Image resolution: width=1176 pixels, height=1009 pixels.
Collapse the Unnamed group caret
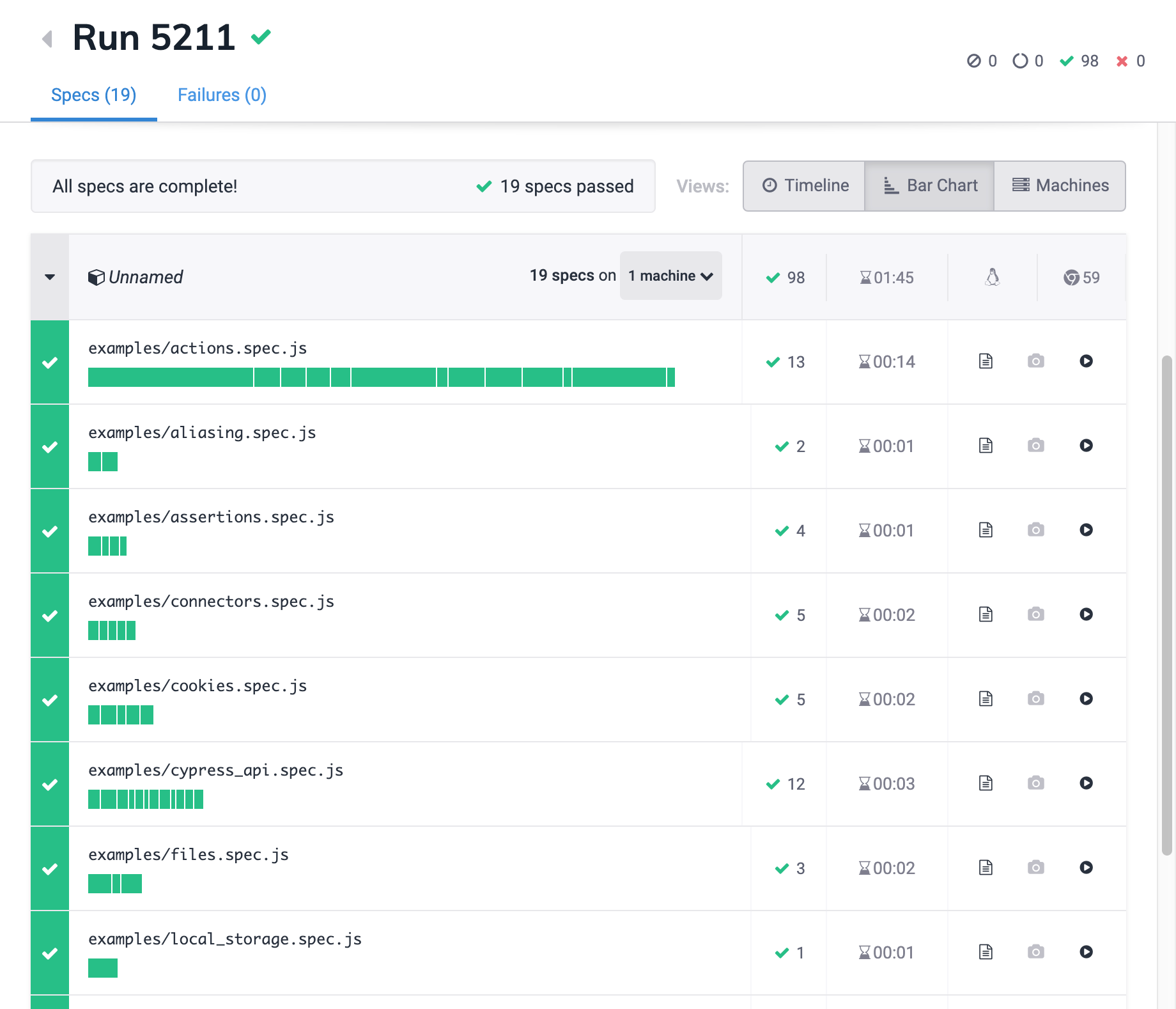pyautogui.click(x=50, y=277)
